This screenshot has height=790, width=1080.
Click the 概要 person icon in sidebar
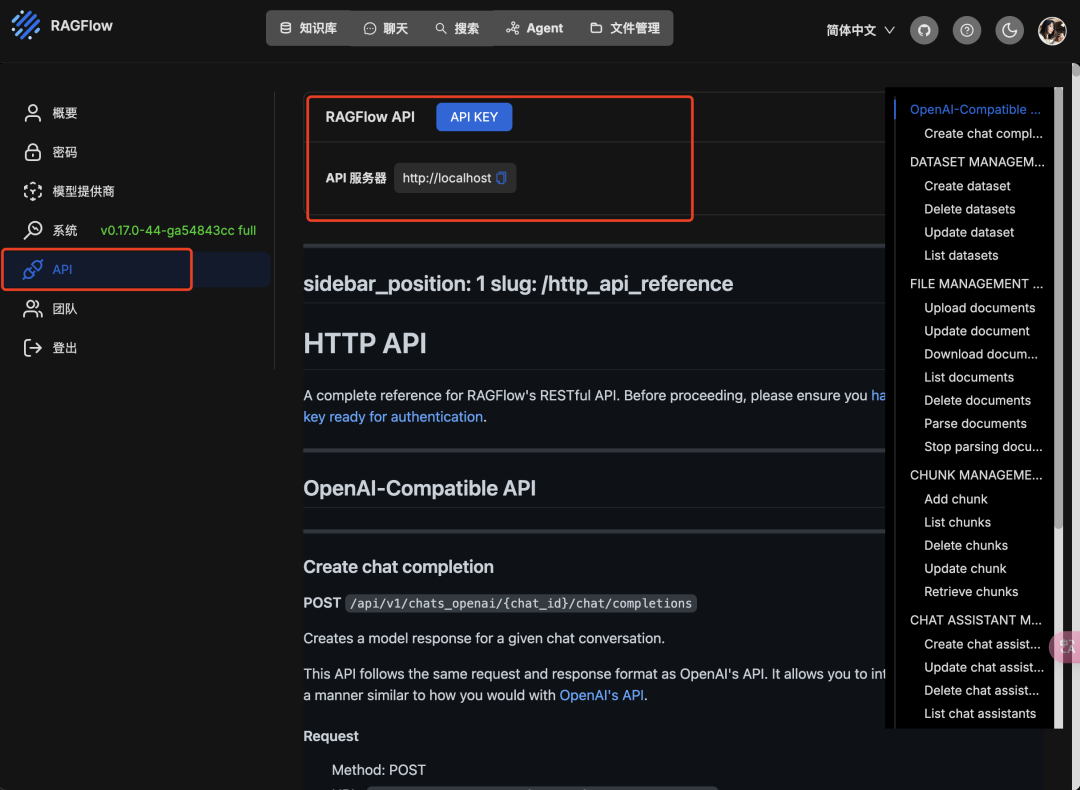pos(32,113)
